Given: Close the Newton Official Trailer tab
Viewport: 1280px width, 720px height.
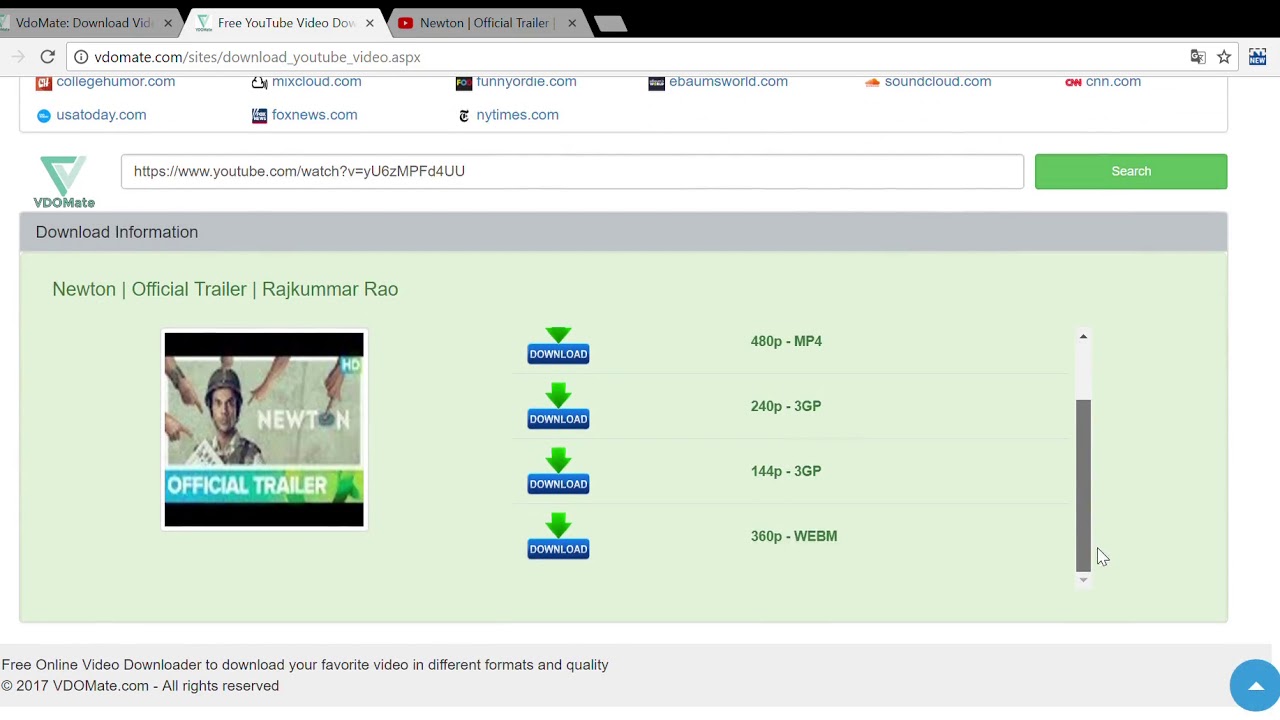Looking at the screenshot, I should (x=572, y=23).
